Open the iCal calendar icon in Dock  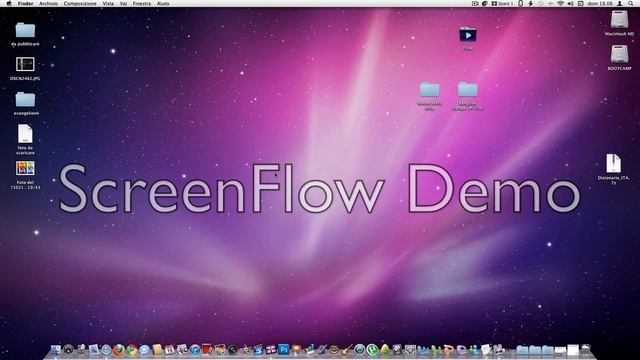coord(169,349)
